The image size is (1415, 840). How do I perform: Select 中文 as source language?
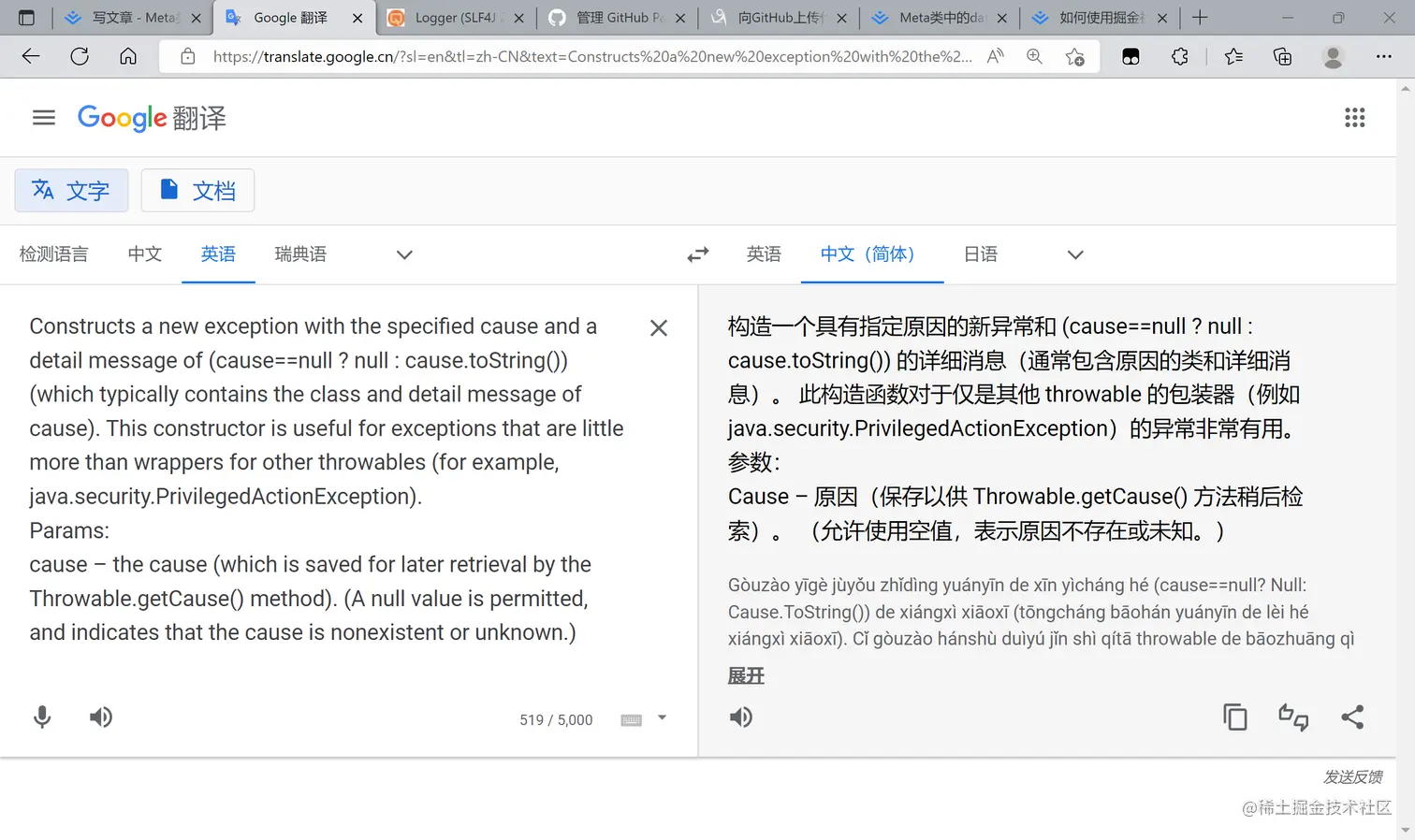click(145, 254)
